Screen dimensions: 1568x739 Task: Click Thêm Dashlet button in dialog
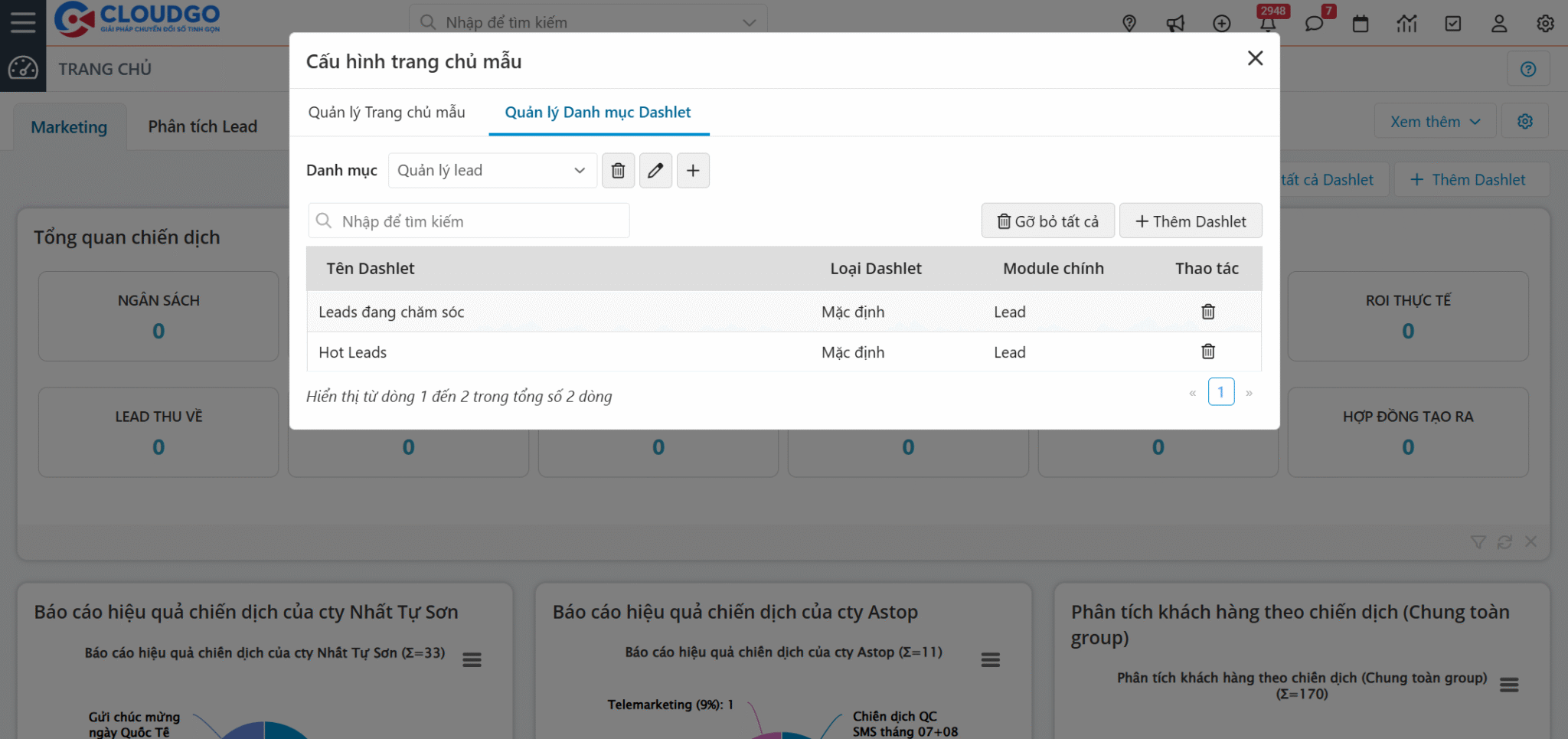click(x=1191, y=221)
